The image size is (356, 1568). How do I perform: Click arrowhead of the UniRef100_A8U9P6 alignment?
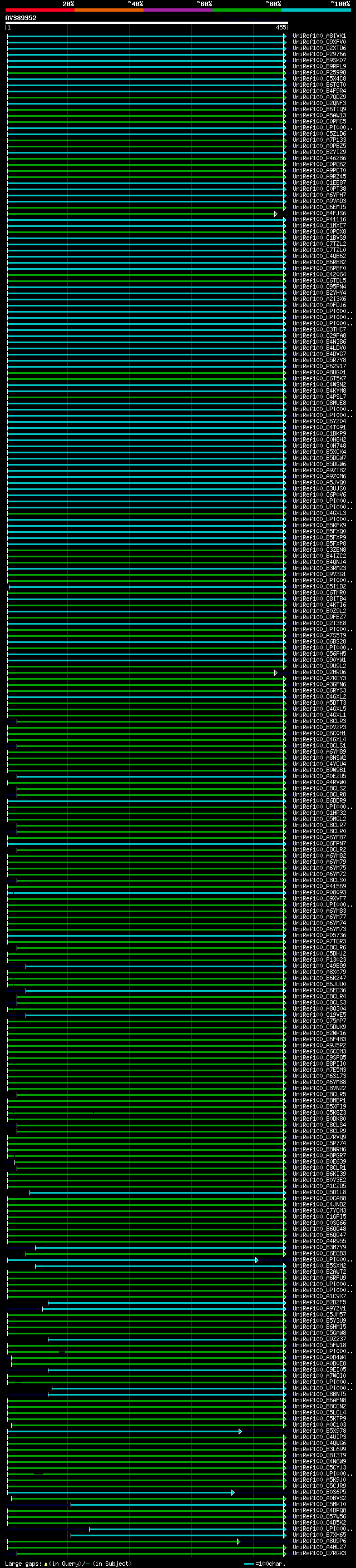coord(238,1542)
